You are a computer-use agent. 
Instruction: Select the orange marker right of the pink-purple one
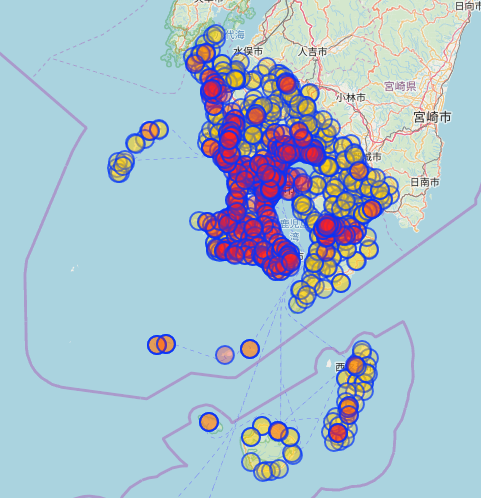point(250,349)
